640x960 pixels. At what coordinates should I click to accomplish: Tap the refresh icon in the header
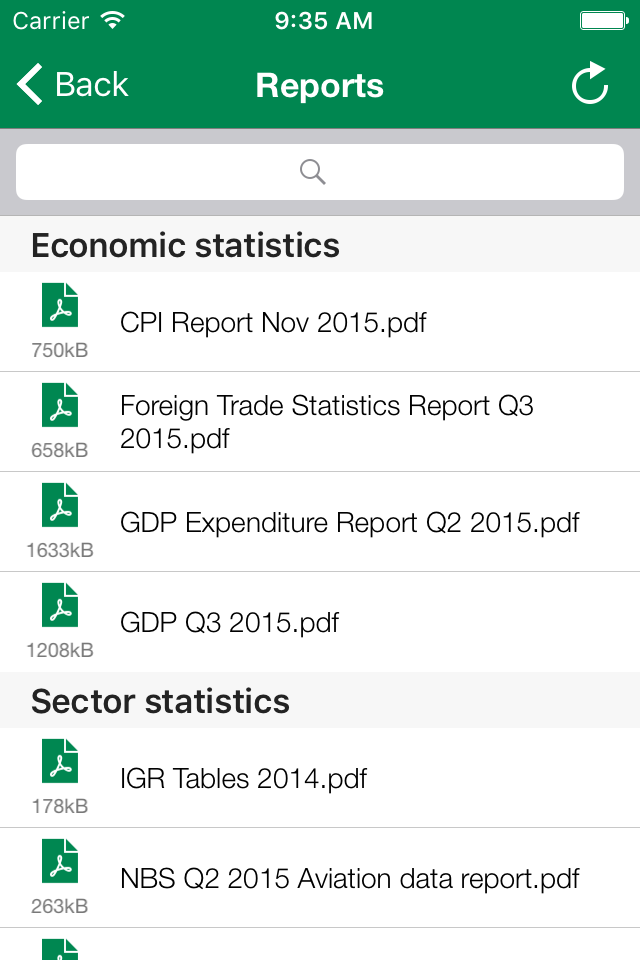pyautogui.click(x=590, y=84)
